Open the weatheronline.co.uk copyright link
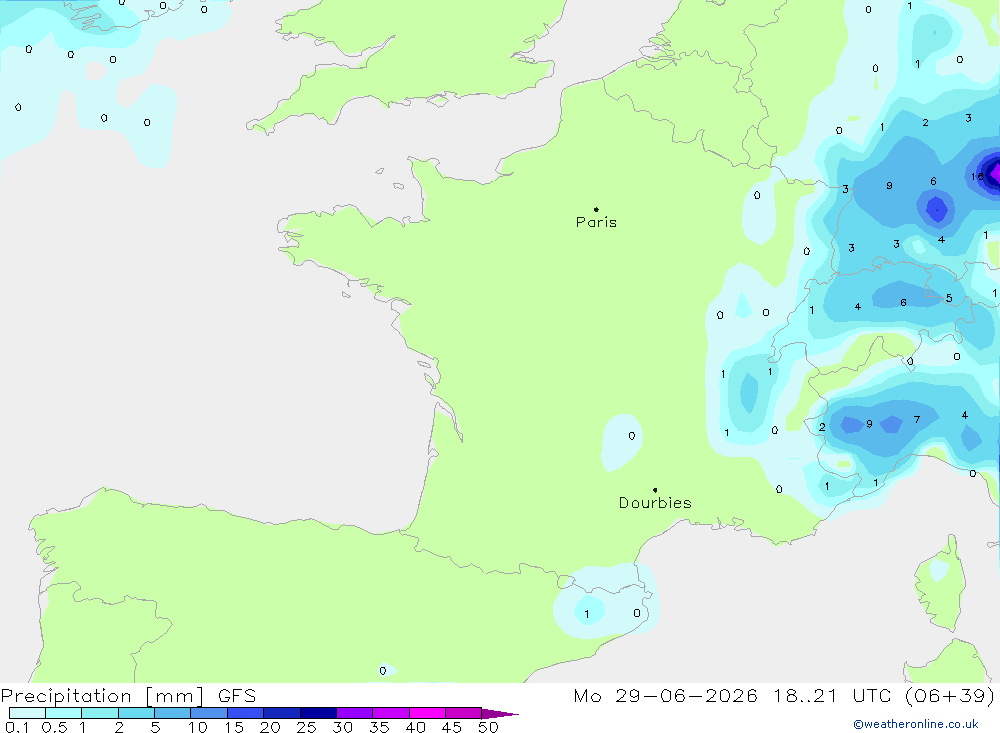Viewport: 1000px width, 733px height. click(x=916, y=724)
